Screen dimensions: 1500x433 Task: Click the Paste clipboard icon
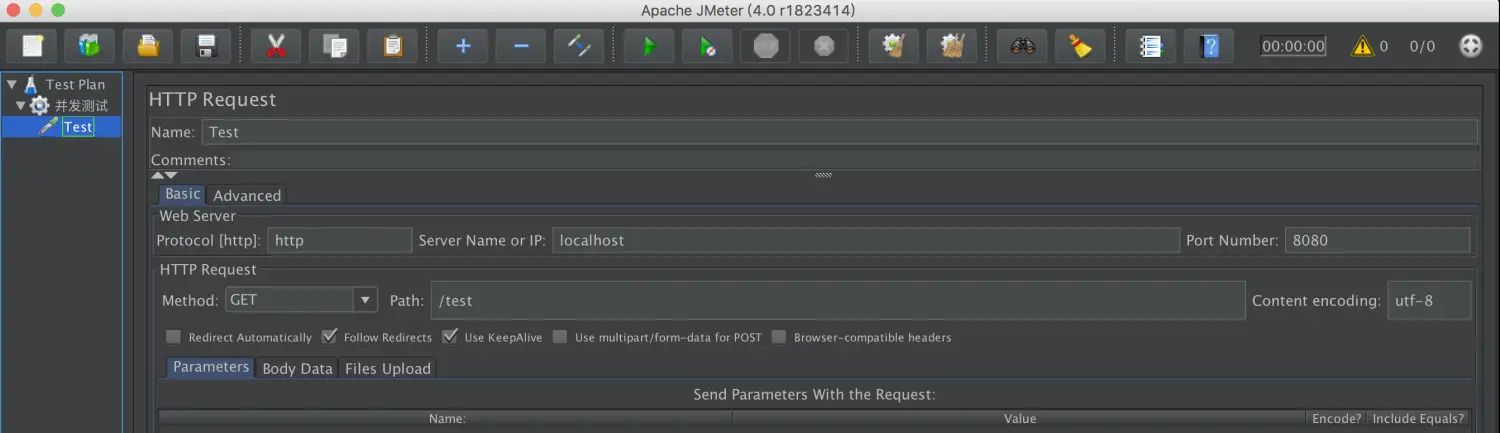tap(393, 46)
